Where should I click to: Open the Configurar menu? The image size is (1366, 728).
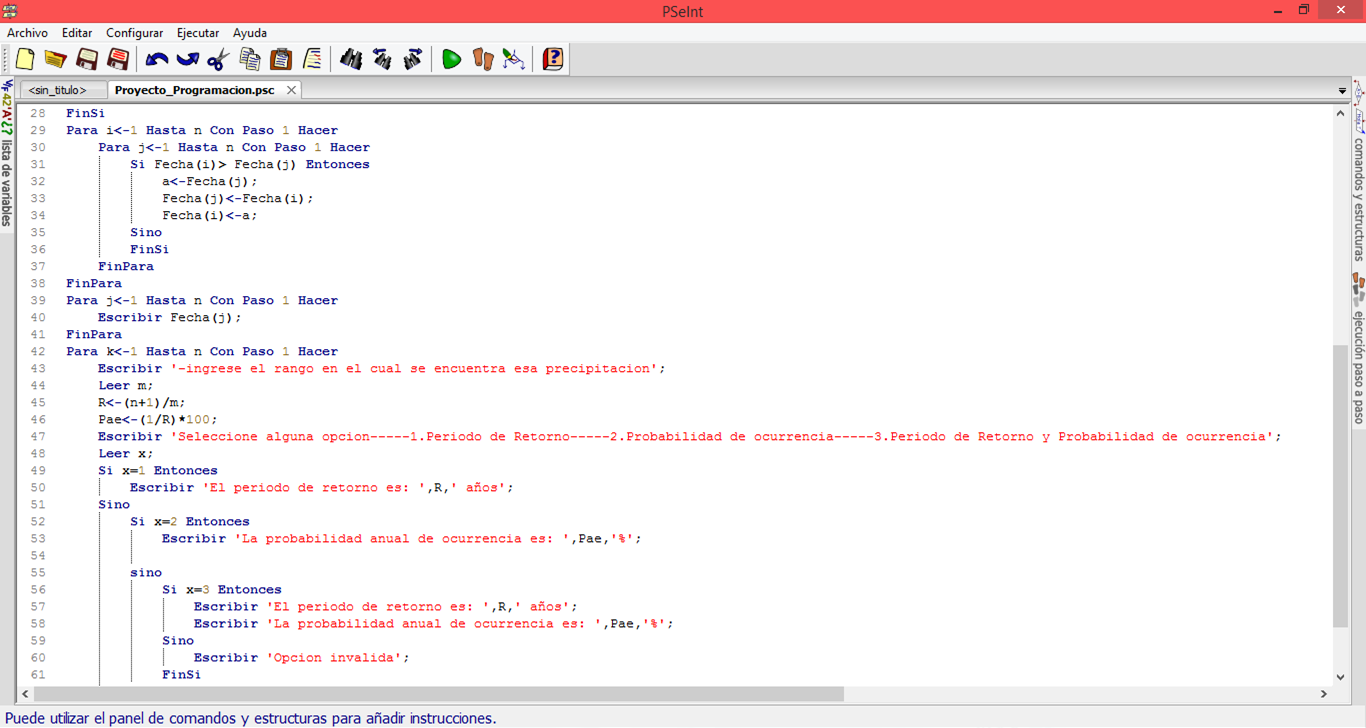pyautogui.click(x=134, y=33)
